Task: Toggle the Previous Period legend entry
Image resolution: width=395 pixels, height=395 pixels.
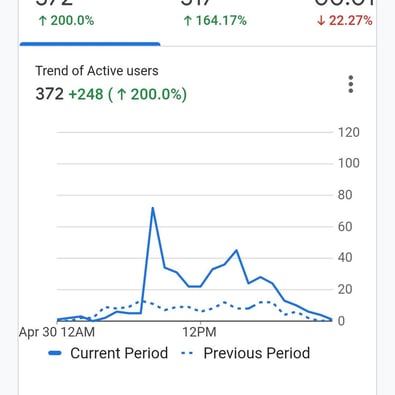Action: (x=245, y=353)
